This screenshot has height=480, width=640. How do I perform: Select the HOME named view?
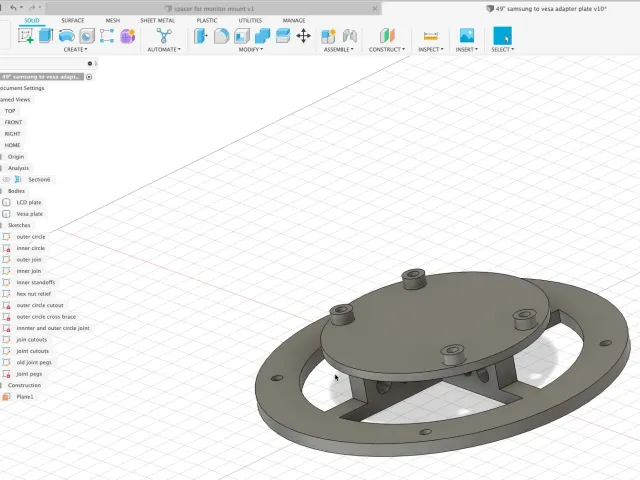(12, 145)
